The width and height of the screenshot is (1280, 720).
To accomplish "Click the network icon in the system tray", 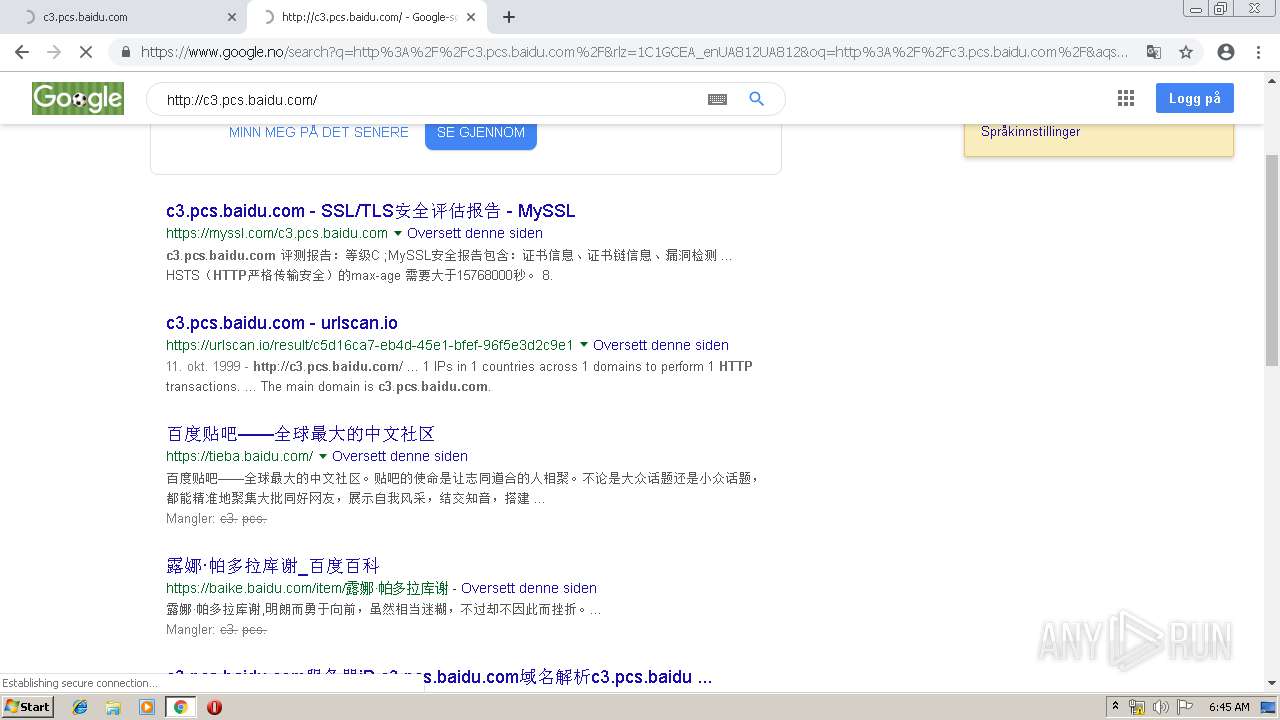I will point(1137,707).
